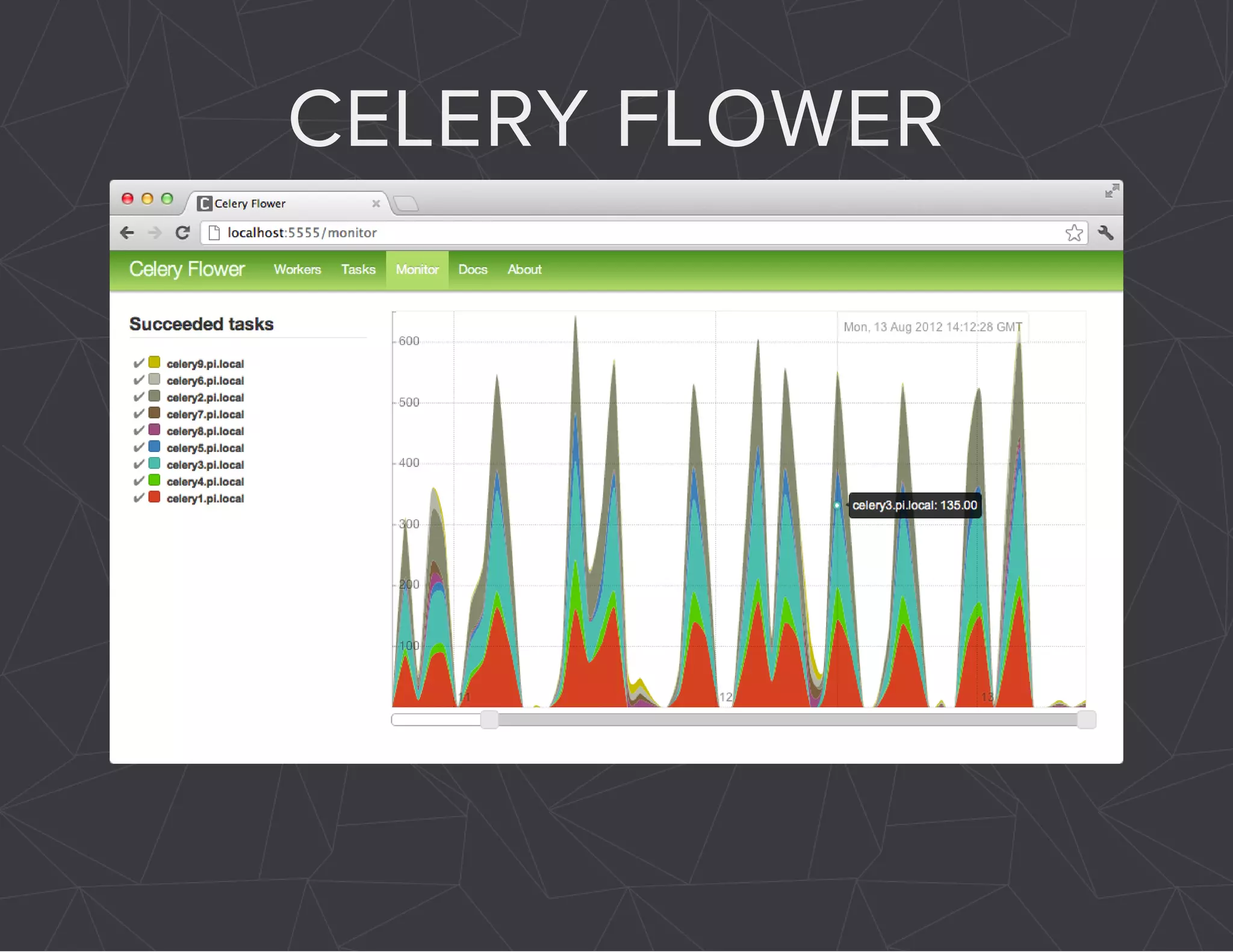Toggle celery5.pi.local checkbox
Screen dimensions: 1233x952
pos(138,447)
